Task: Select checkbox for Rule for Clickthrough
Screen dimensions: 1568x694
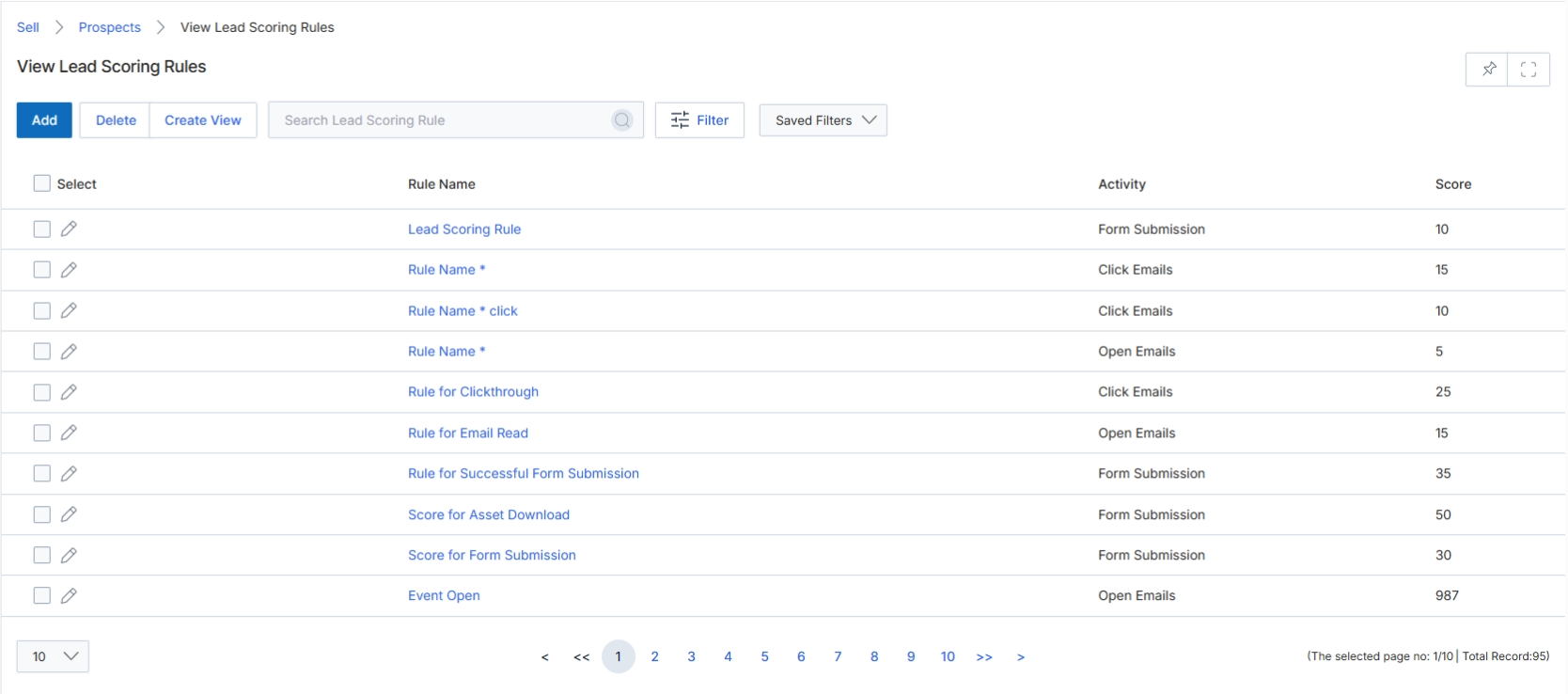Action: (41, 392)
